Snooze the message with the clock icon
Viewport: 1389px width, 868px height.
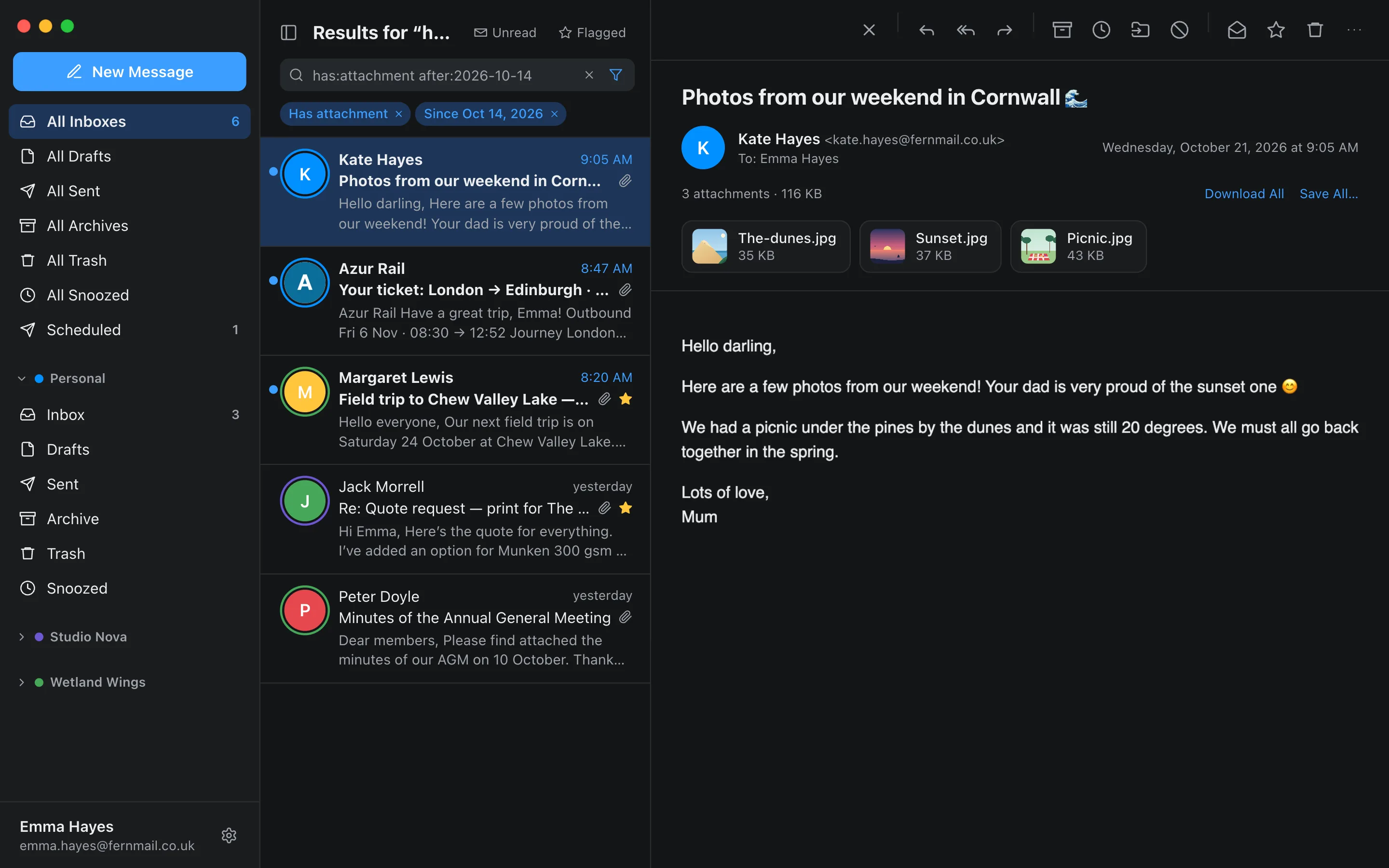click(x=1101, y=30)
